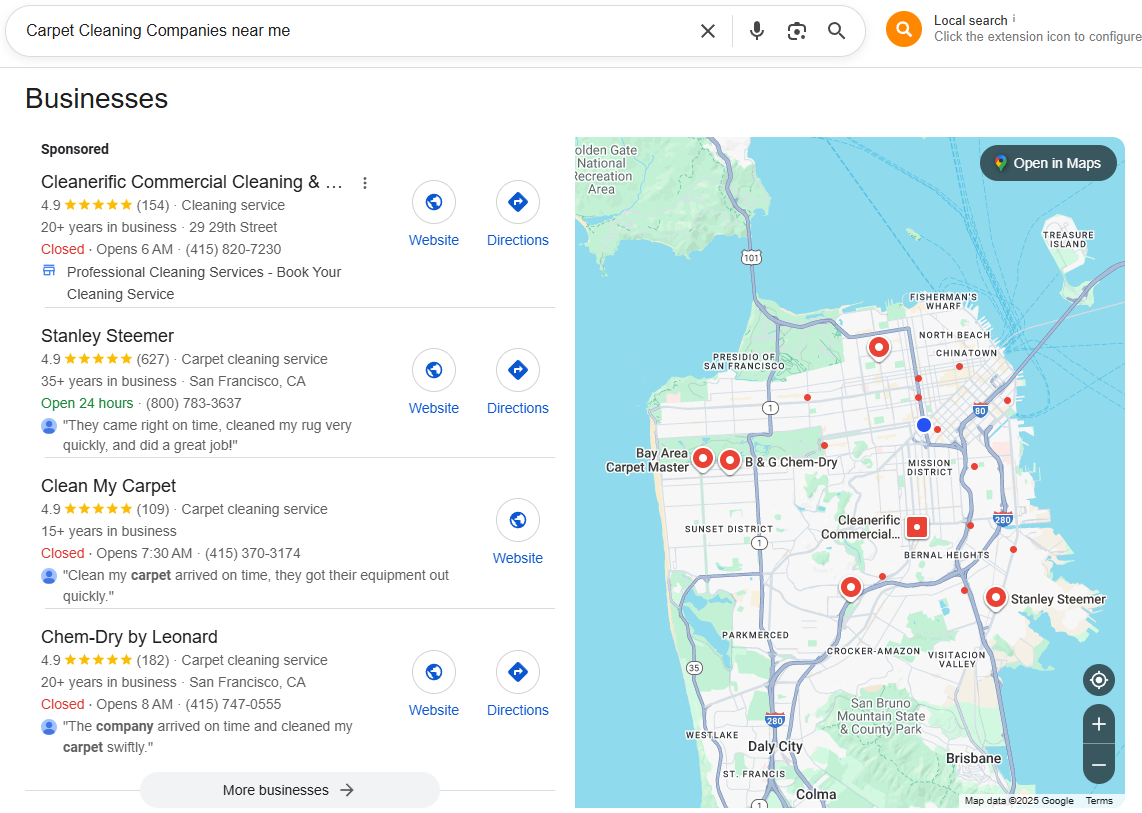This screenshot has height=813, width=1142.
Task: Start voice search with microphone icon
Action: coord(757,31)
